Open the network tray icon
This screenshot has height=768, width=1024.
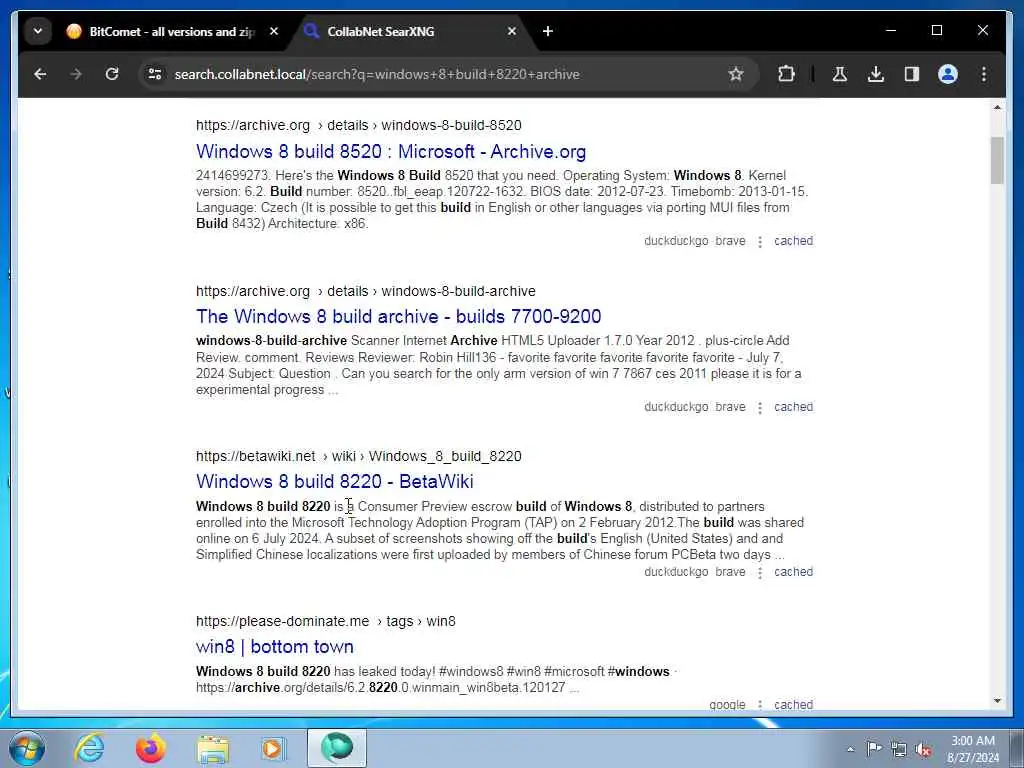899,749
